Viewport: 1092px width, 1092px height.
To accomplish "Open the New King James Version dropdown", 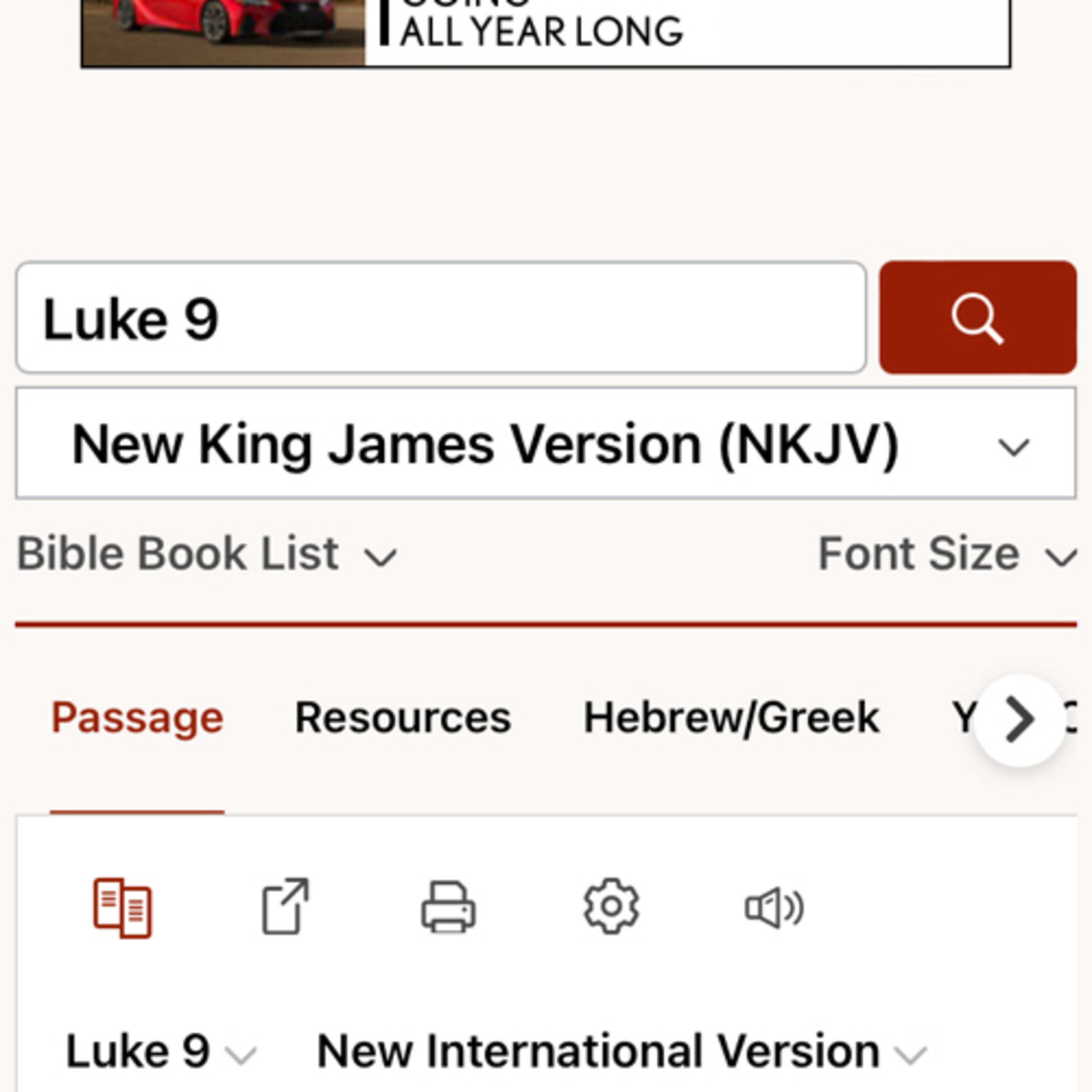I will [x=545, y=444].
